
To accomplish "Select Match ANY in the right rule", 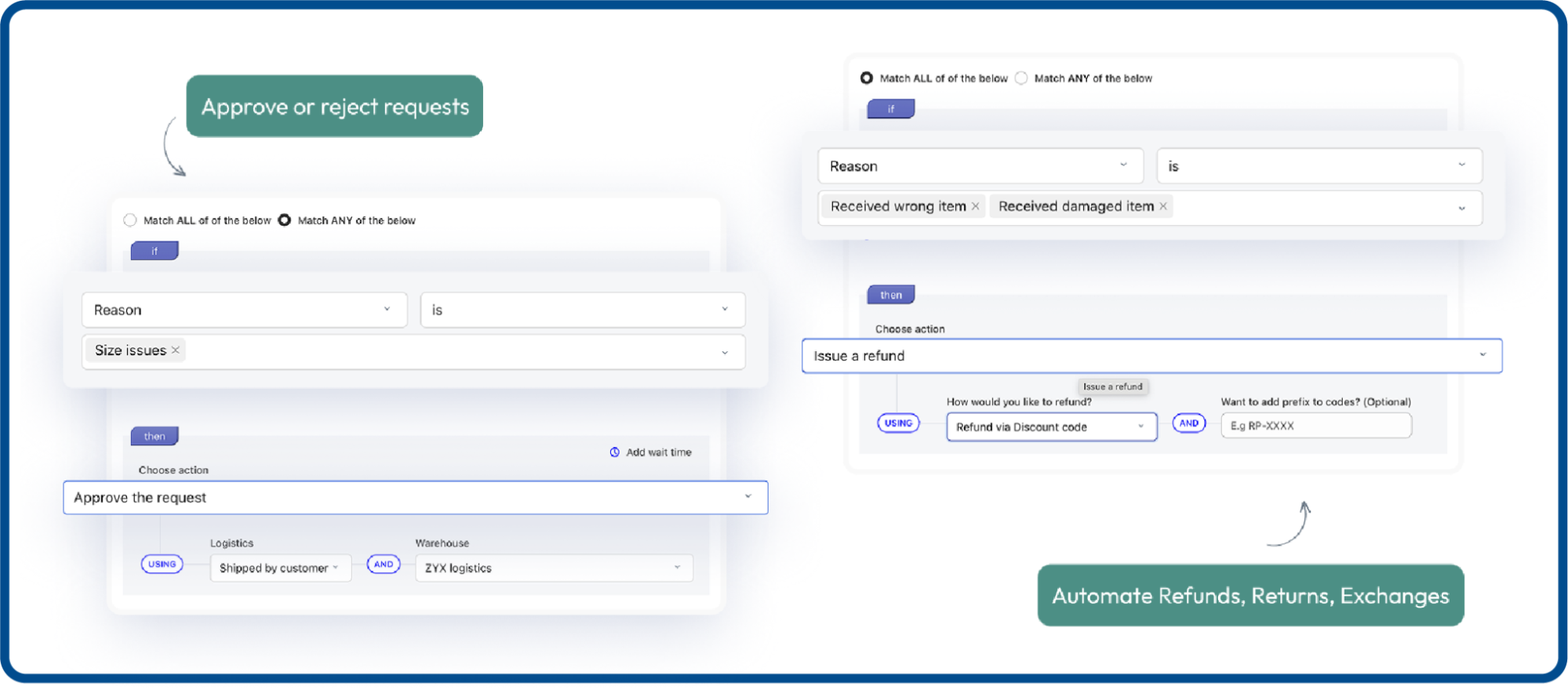I will coord(1021,78).
